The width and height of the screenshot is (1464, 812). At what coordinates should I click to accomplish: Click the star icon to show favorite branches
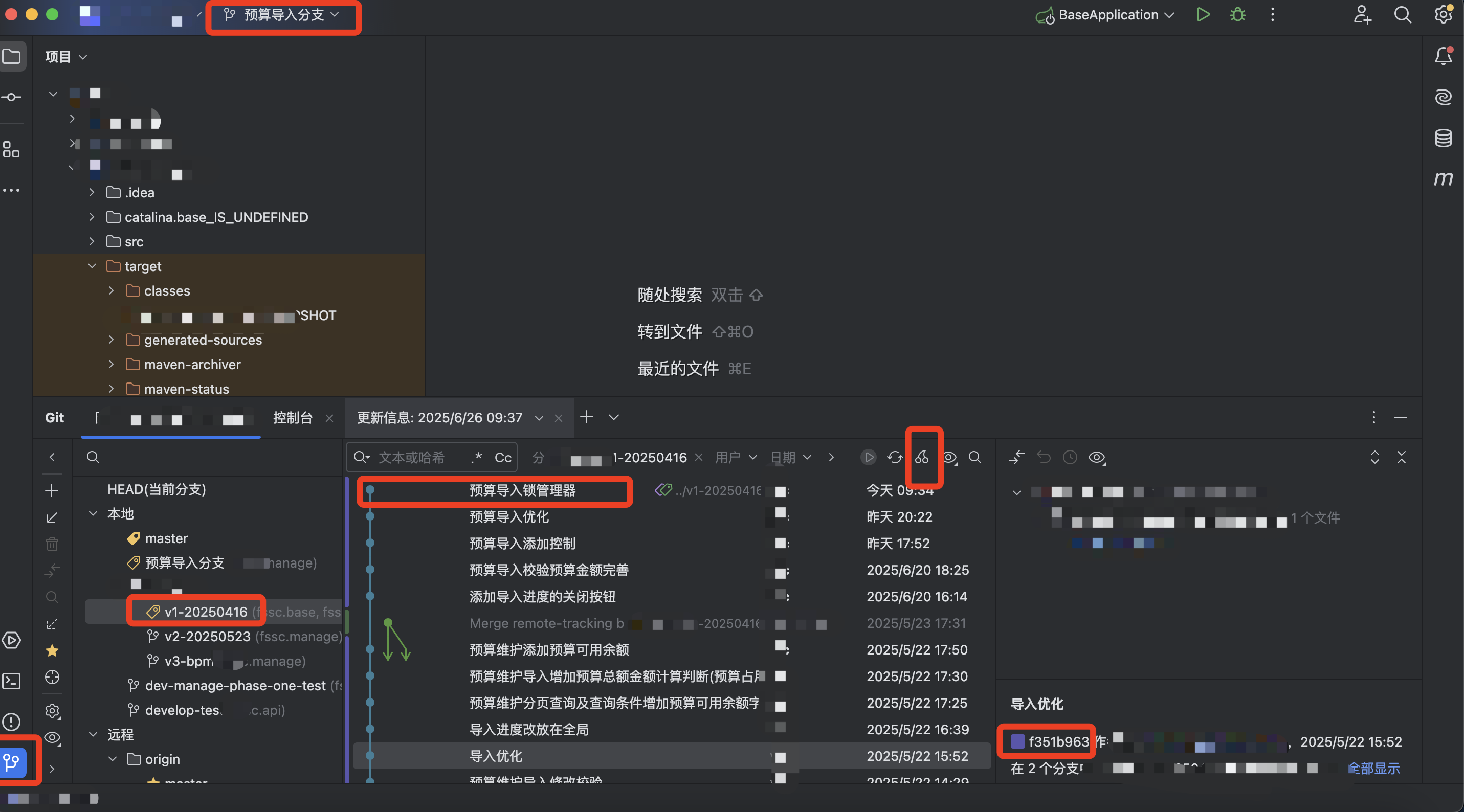[x=52, y=651]
